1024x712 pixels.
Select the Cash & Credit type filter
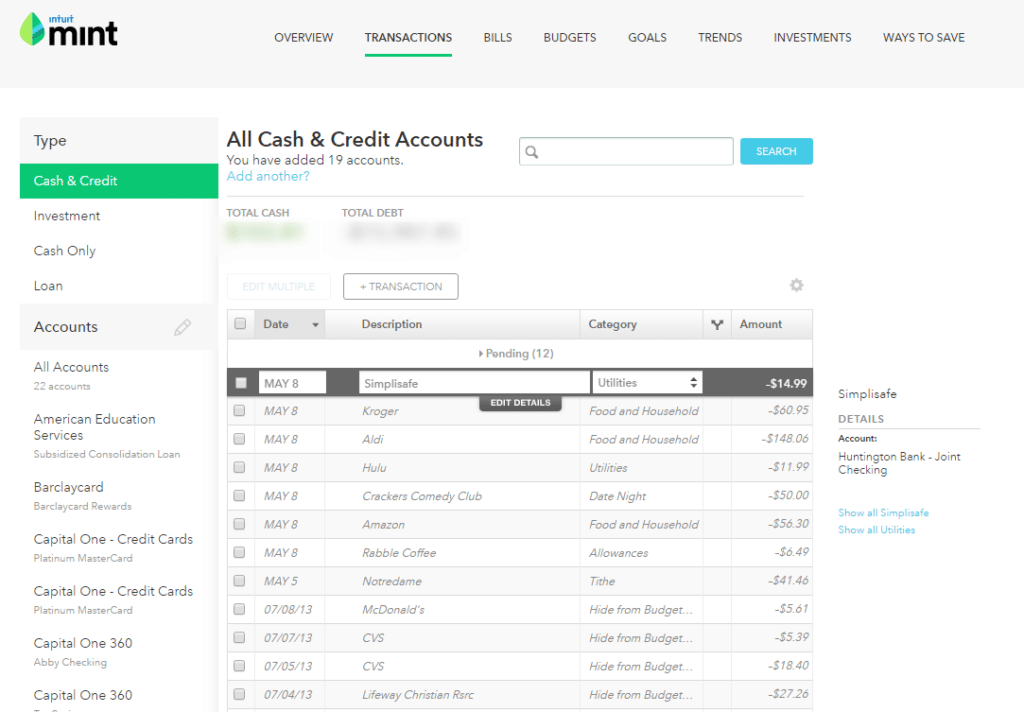119,181
